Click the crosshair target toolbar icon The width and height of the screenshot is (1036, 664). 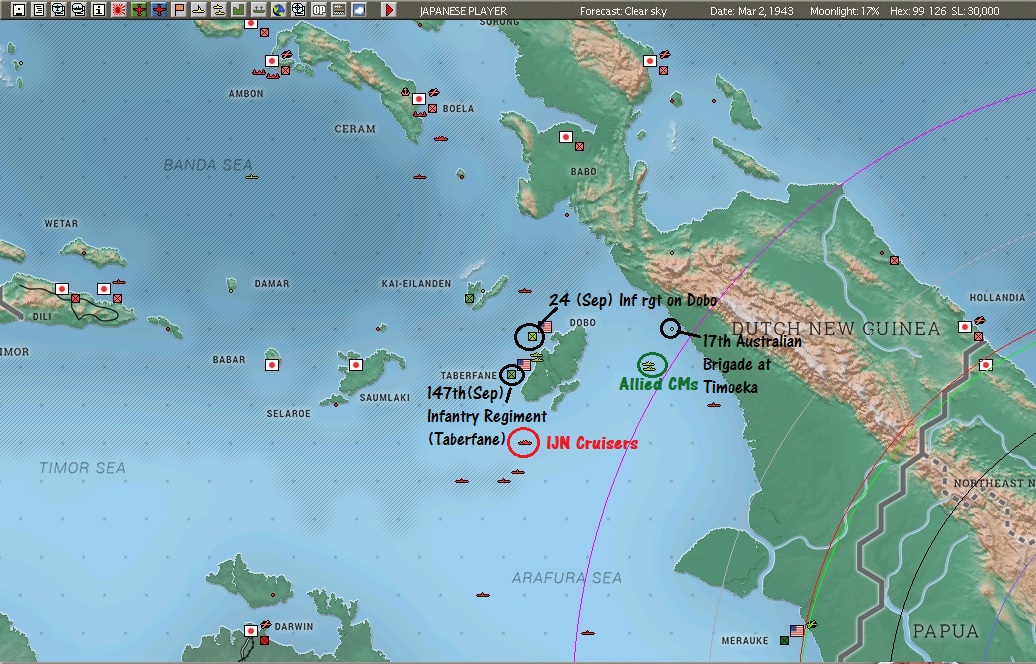(299, 10)
